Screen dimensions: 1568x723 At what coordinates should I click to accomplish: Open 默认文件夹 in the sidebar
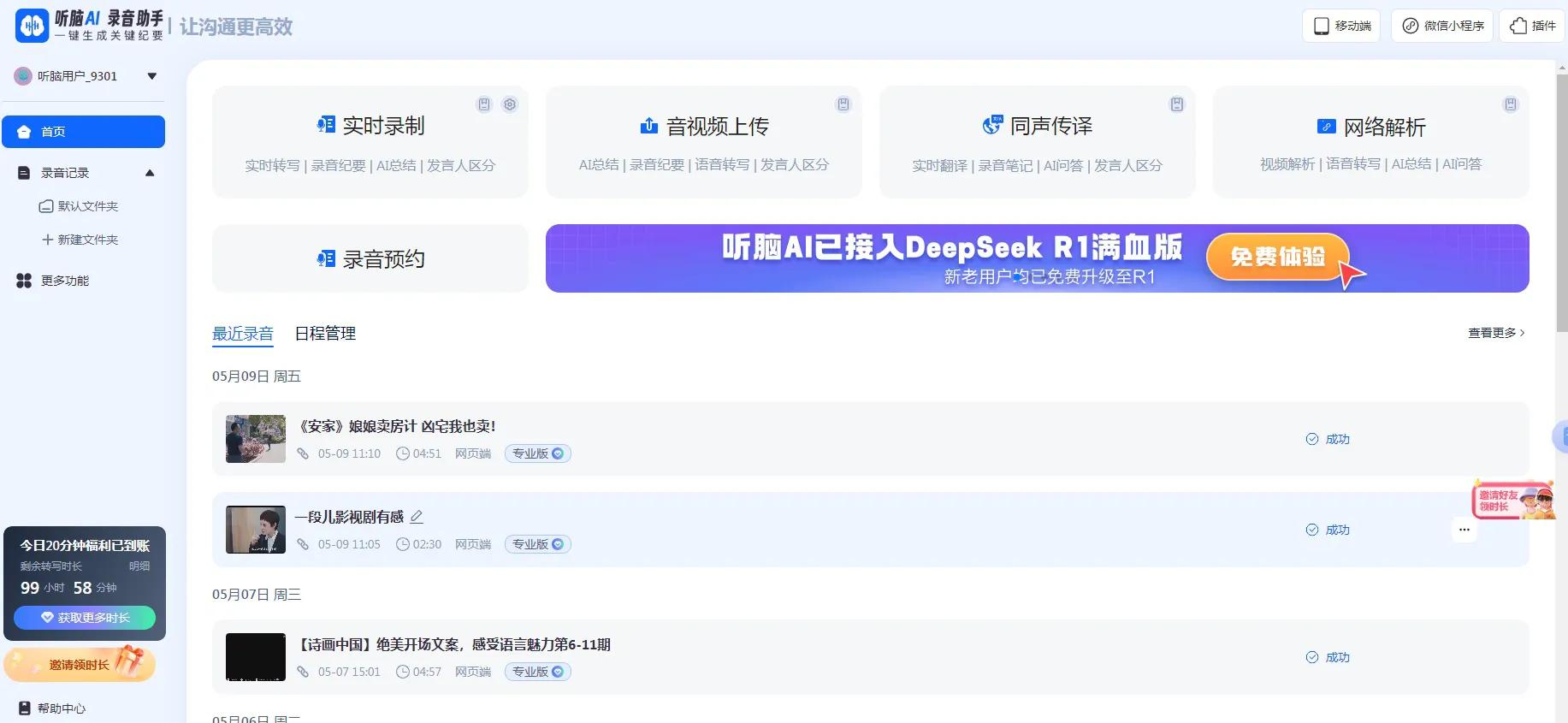tap(87, 206)
